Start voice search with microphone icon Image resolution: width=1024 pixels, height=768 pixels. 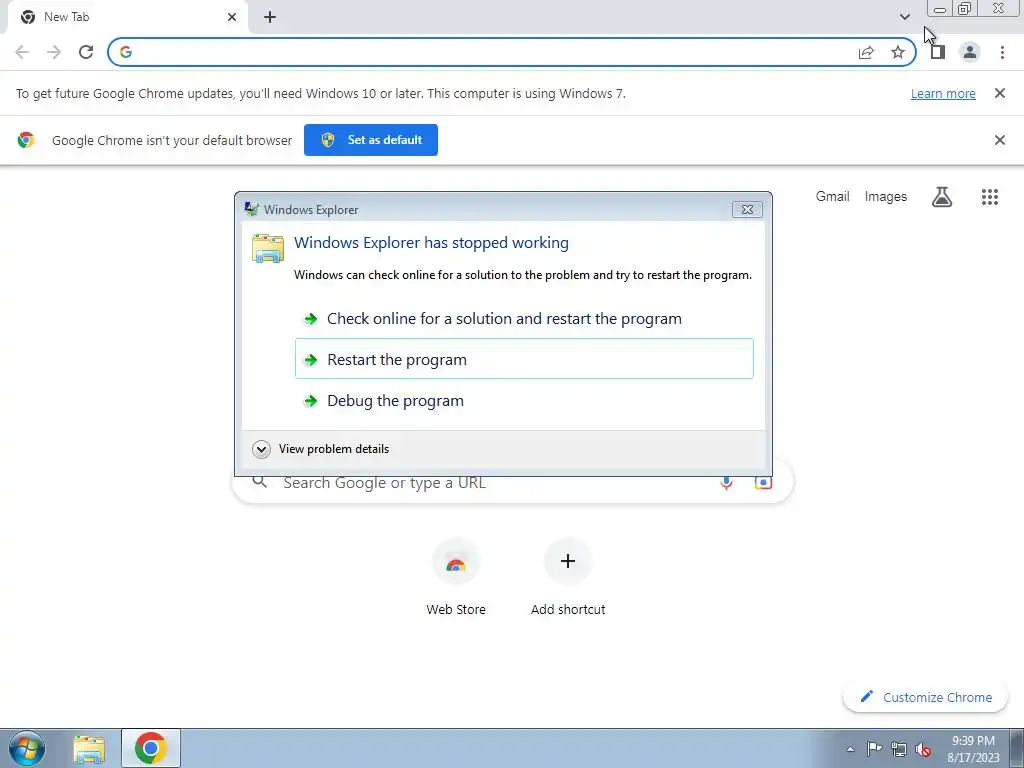tap(726, 483)
